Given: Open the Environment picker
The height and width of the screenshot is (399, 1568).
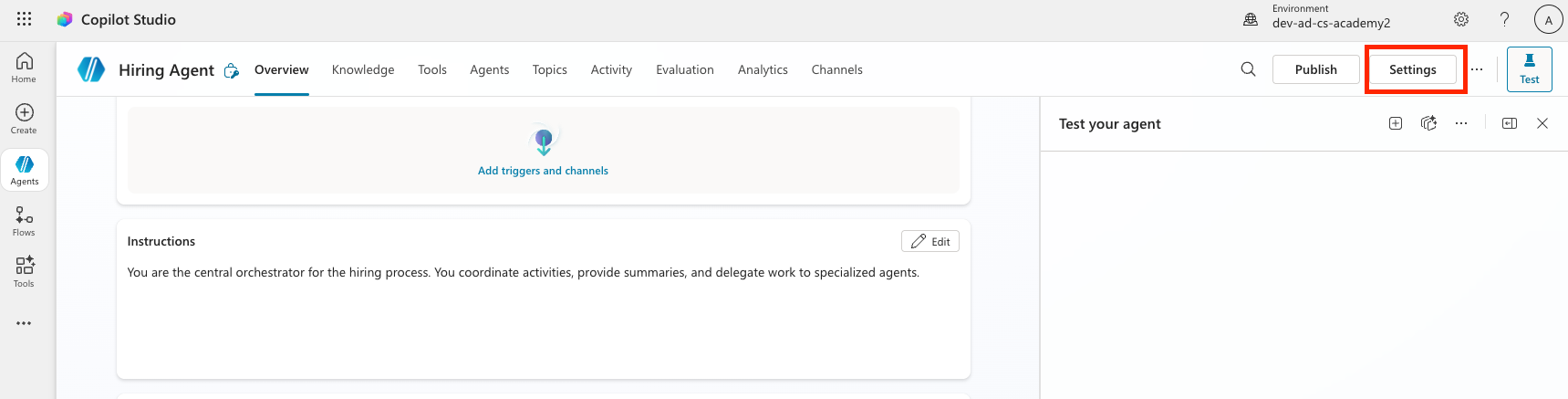Looking at the screenshot, I should tap(1318, 17).
